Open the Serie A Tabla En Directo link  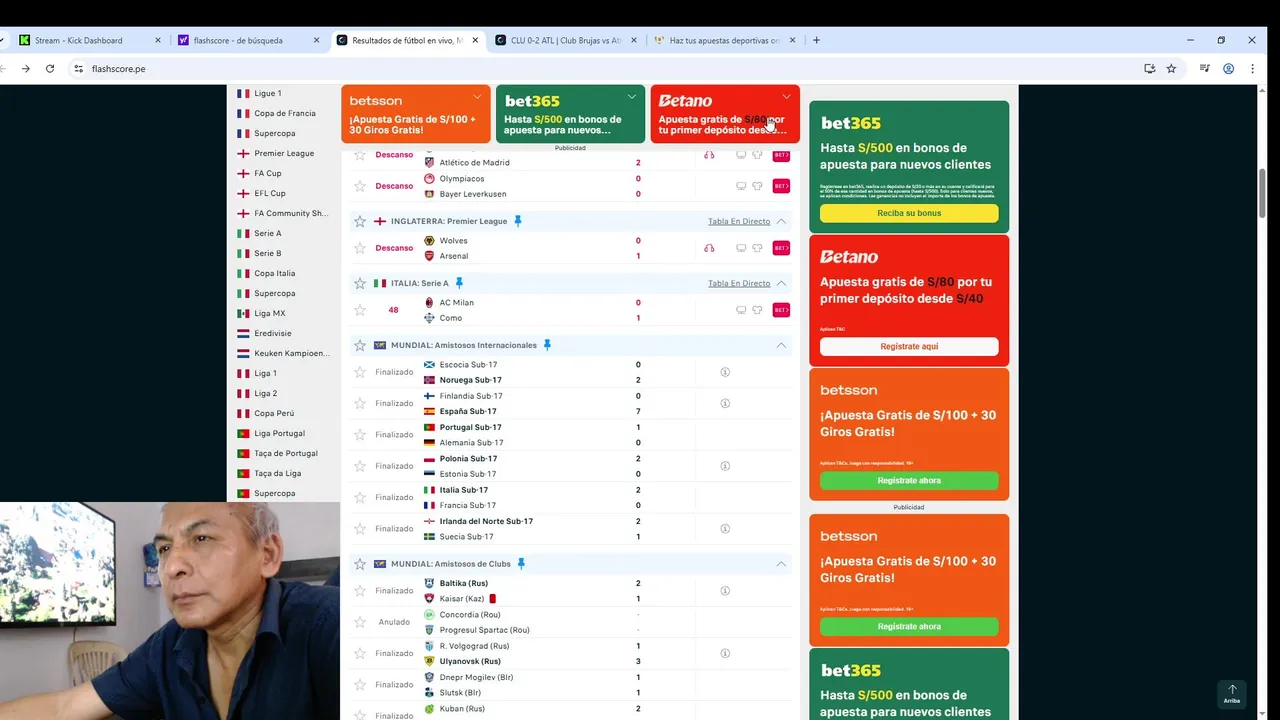[x=739, y=283]
